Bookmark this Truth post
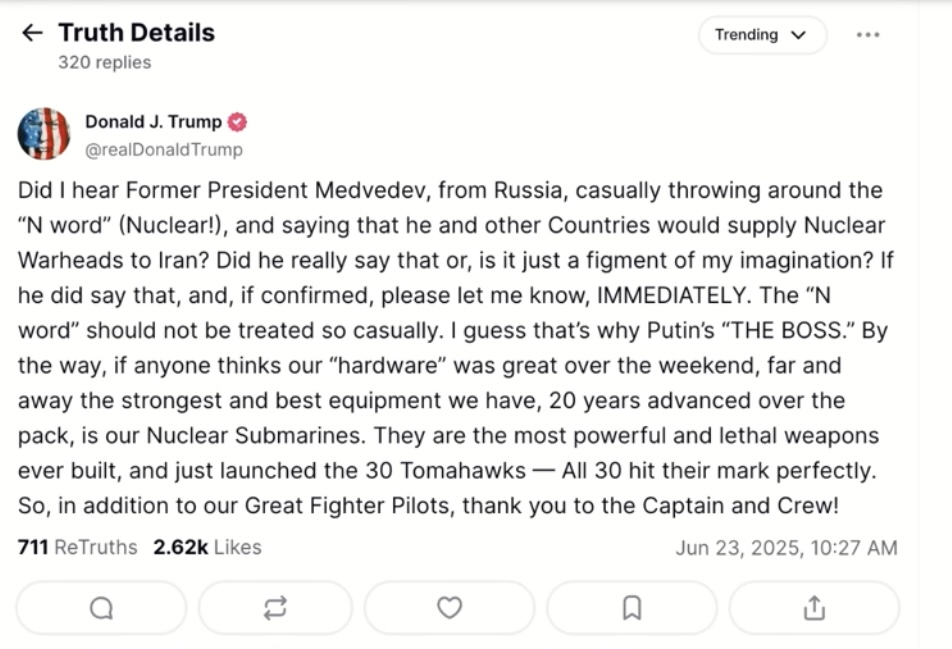This screenshot has width=952, height=649. click(x=632, y=608)
